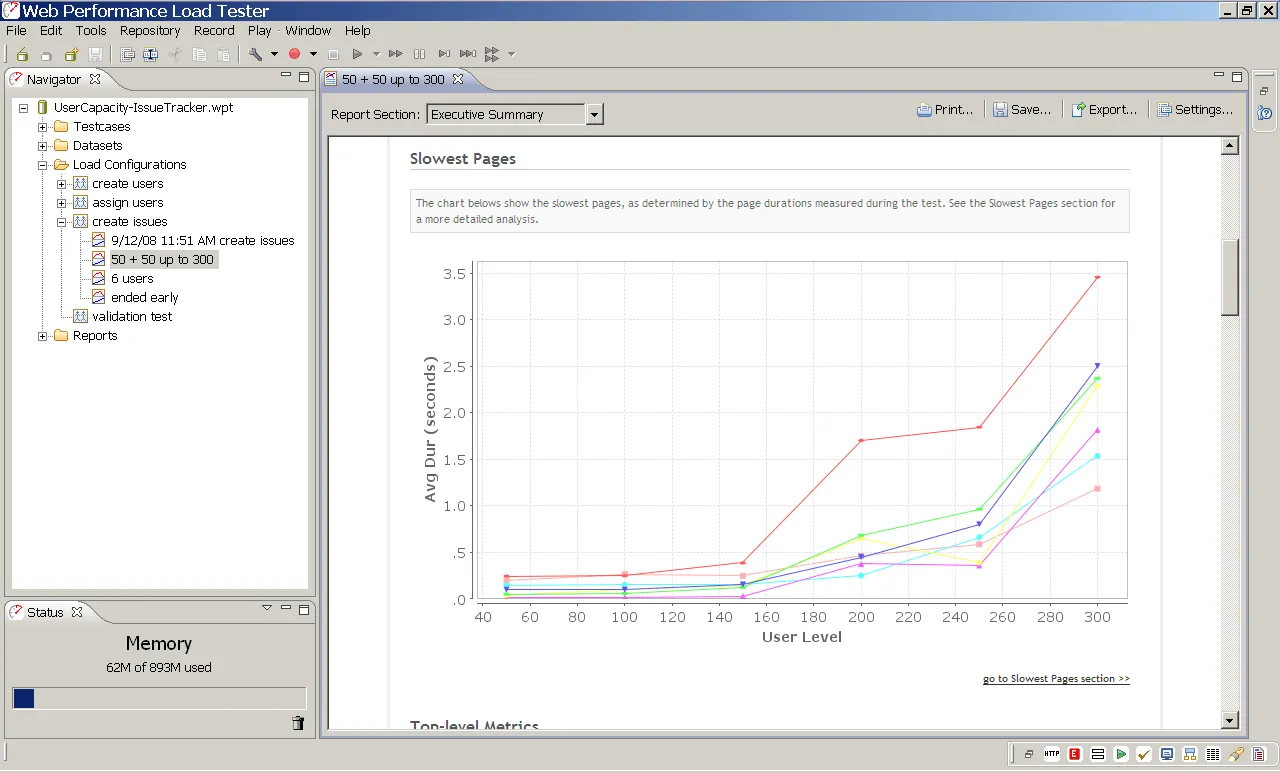Click the red E icon in bottom bar

[x=1075, y=754]
